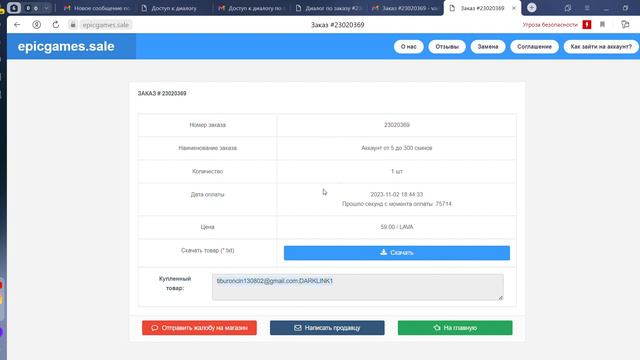Click the green На главную button
Screen dimensions: 640x360
tap(455, 328)
